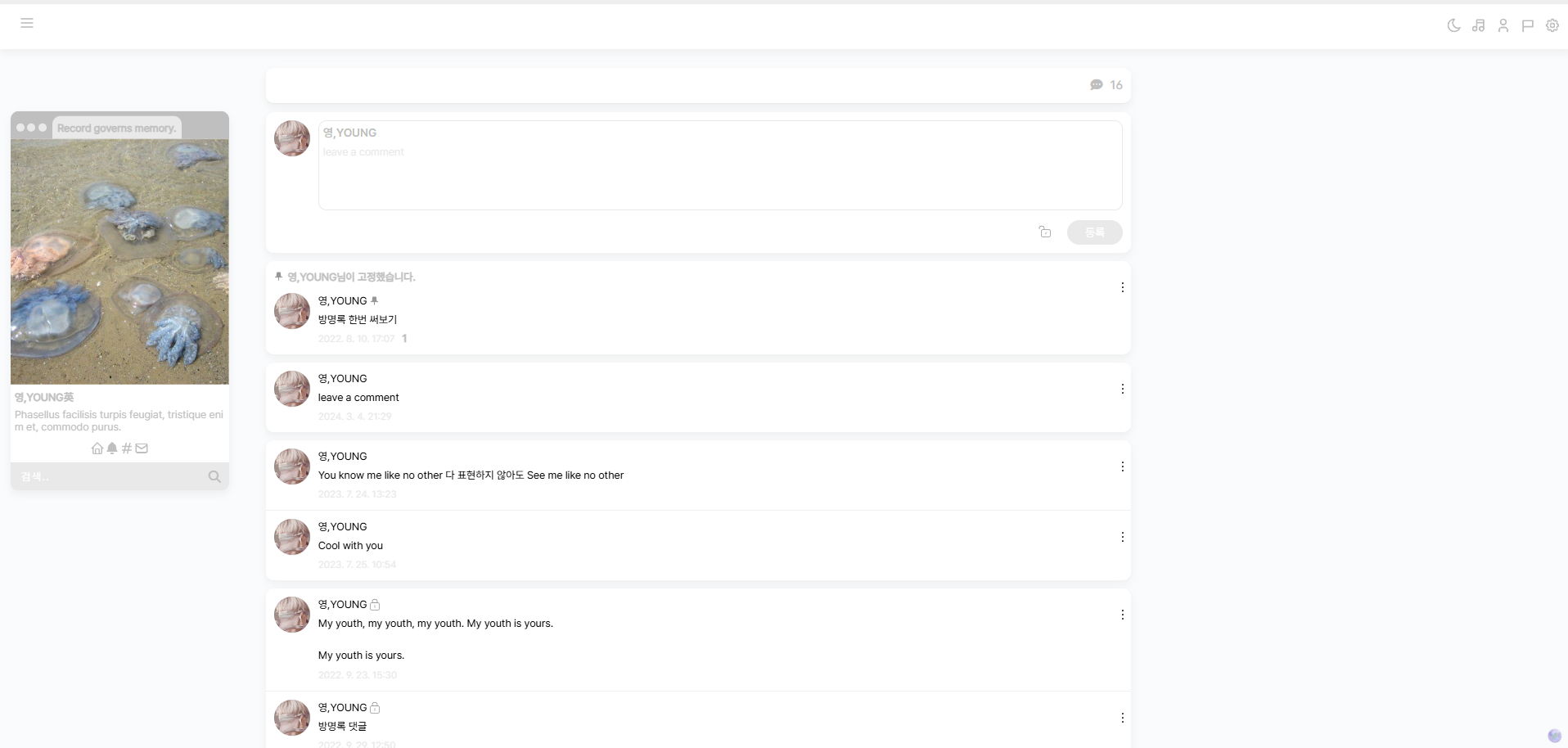Click the comment text 방명록 한번 써보기

click(358, 320)
